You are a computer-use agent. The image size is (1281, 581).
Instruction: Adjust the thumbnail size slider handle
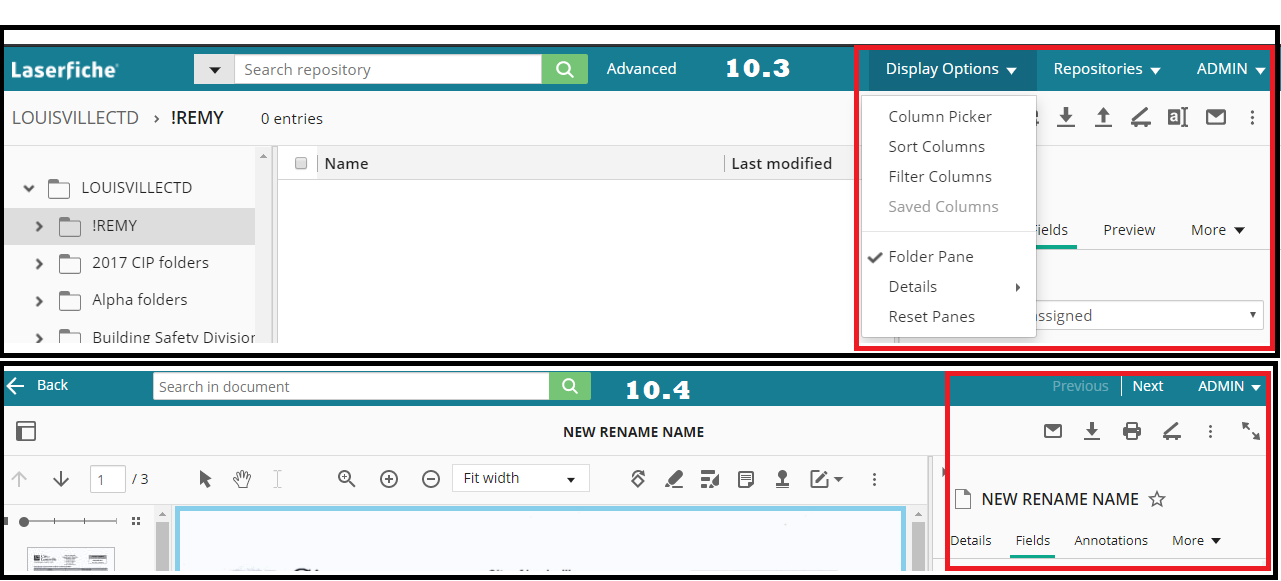tap(23, 521)
